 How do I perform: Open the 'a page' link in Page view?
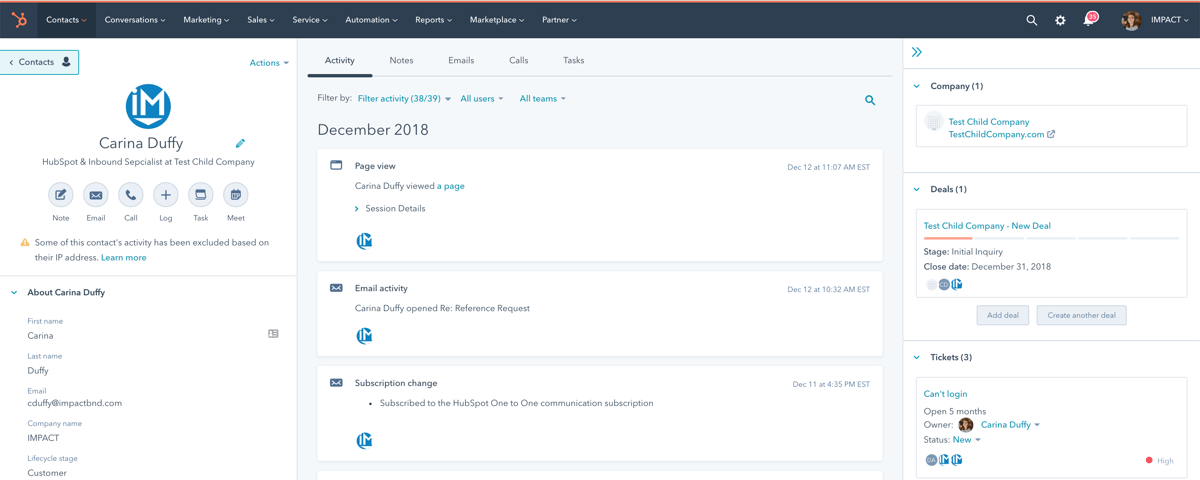coord(451,186)
